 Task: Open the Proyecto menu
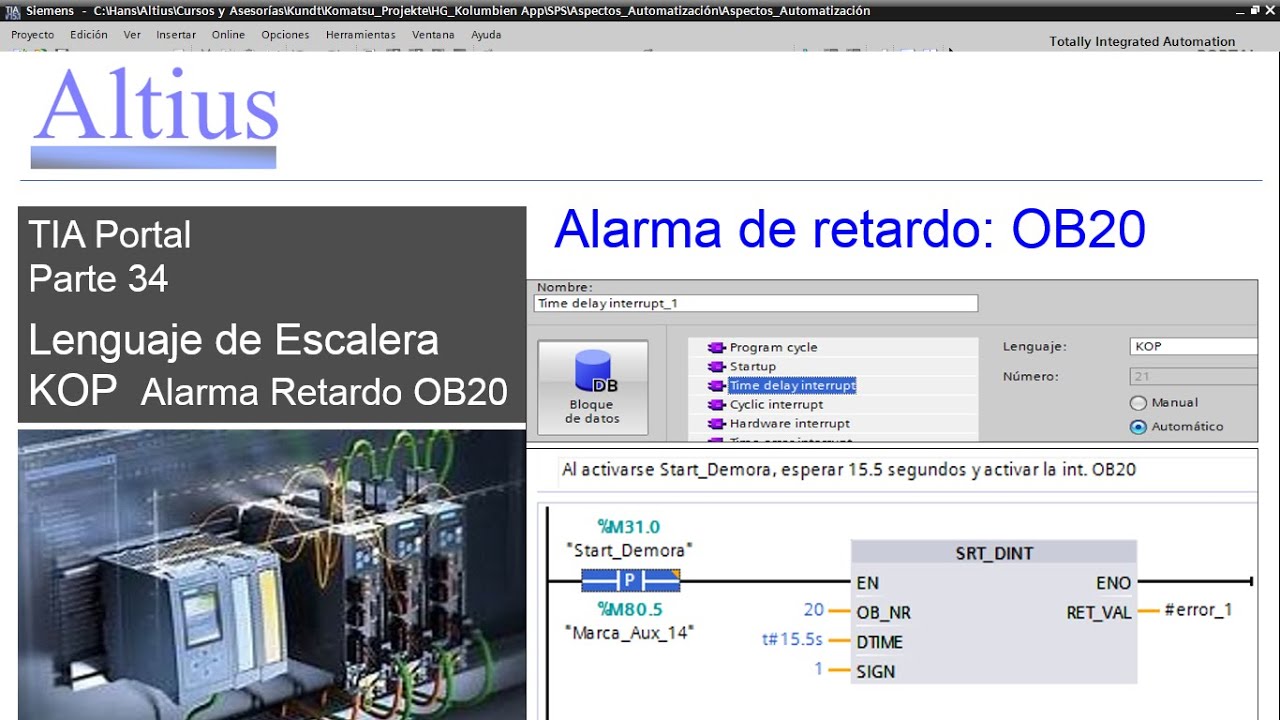point(32,34)
